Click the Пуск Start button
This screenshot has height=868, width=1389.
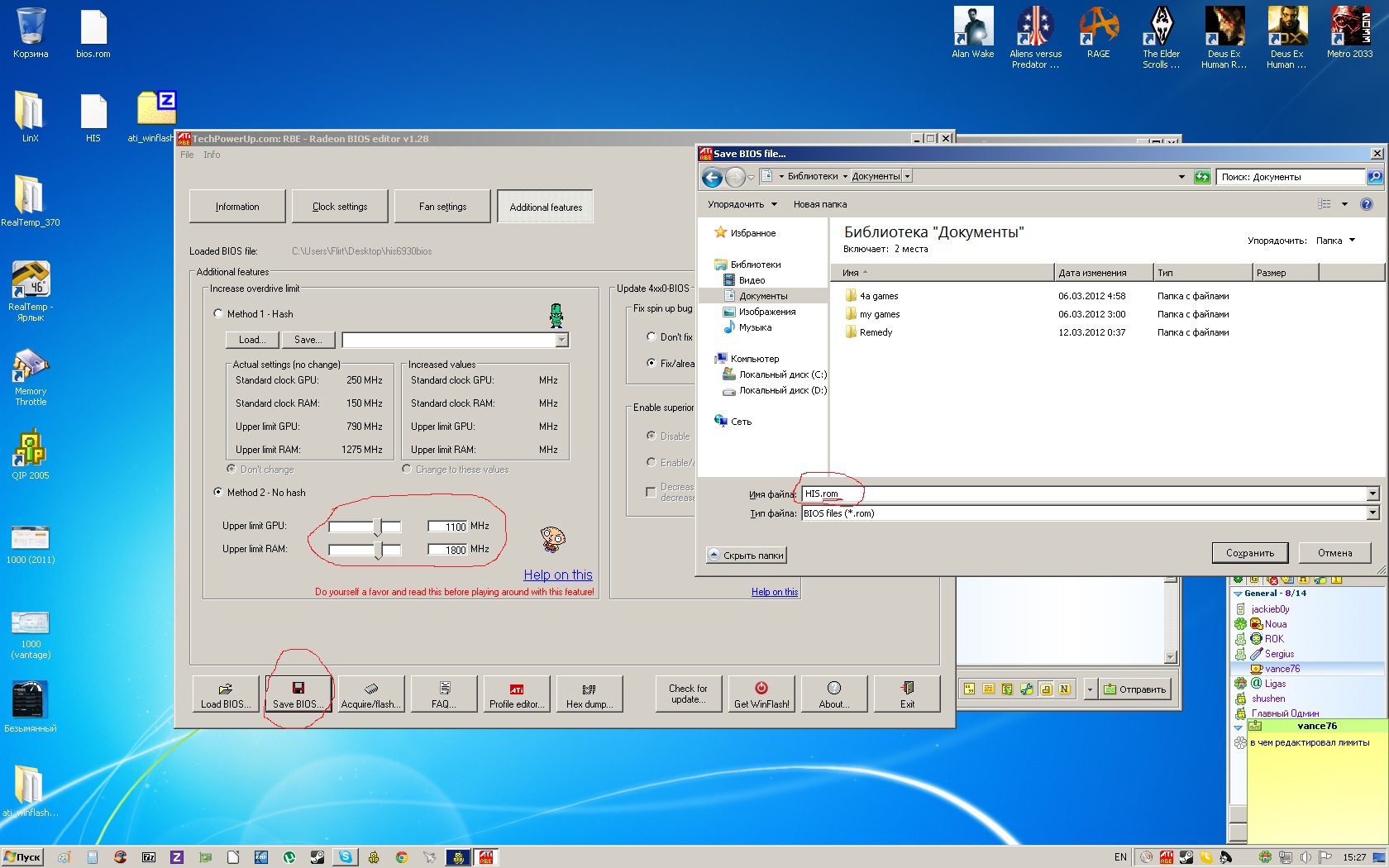point(23,857)
